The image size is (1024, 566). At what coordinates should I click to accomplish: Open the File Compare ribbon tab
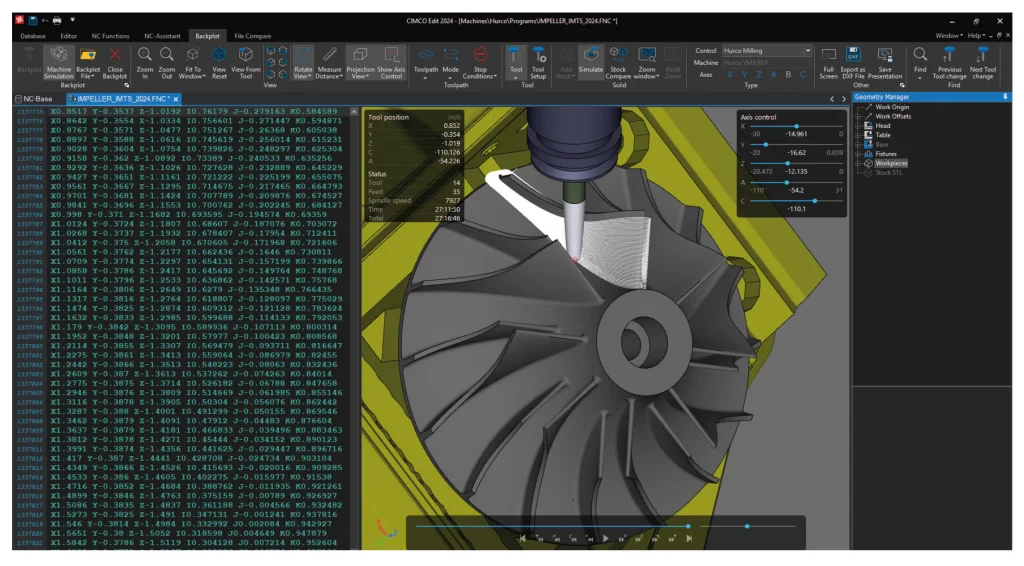(x=252, y=35)
